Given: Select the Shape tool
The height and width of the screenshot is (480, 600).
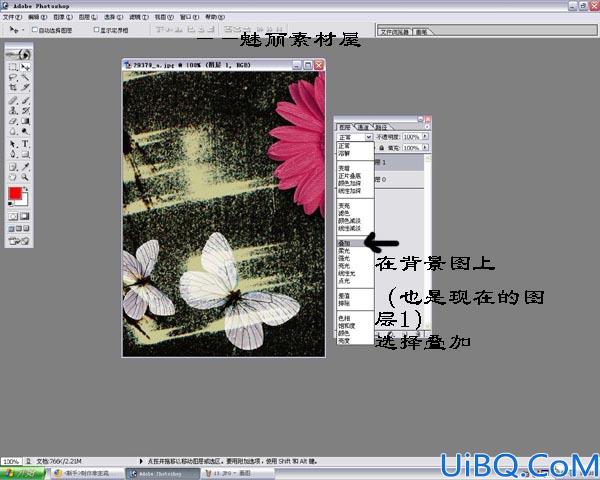Looking at the screenshot, I should pos(25,154).
